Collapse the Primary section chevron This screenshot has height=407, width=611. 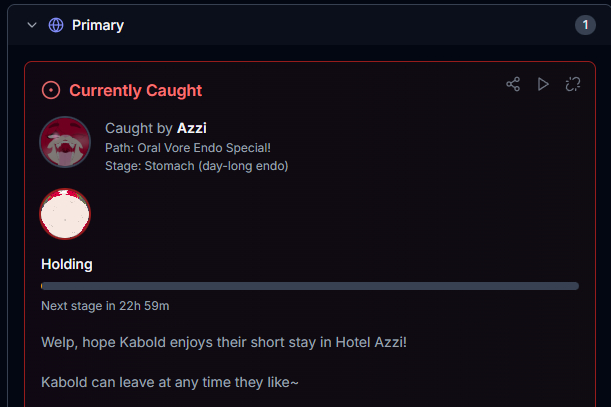(x=32, y=25)
